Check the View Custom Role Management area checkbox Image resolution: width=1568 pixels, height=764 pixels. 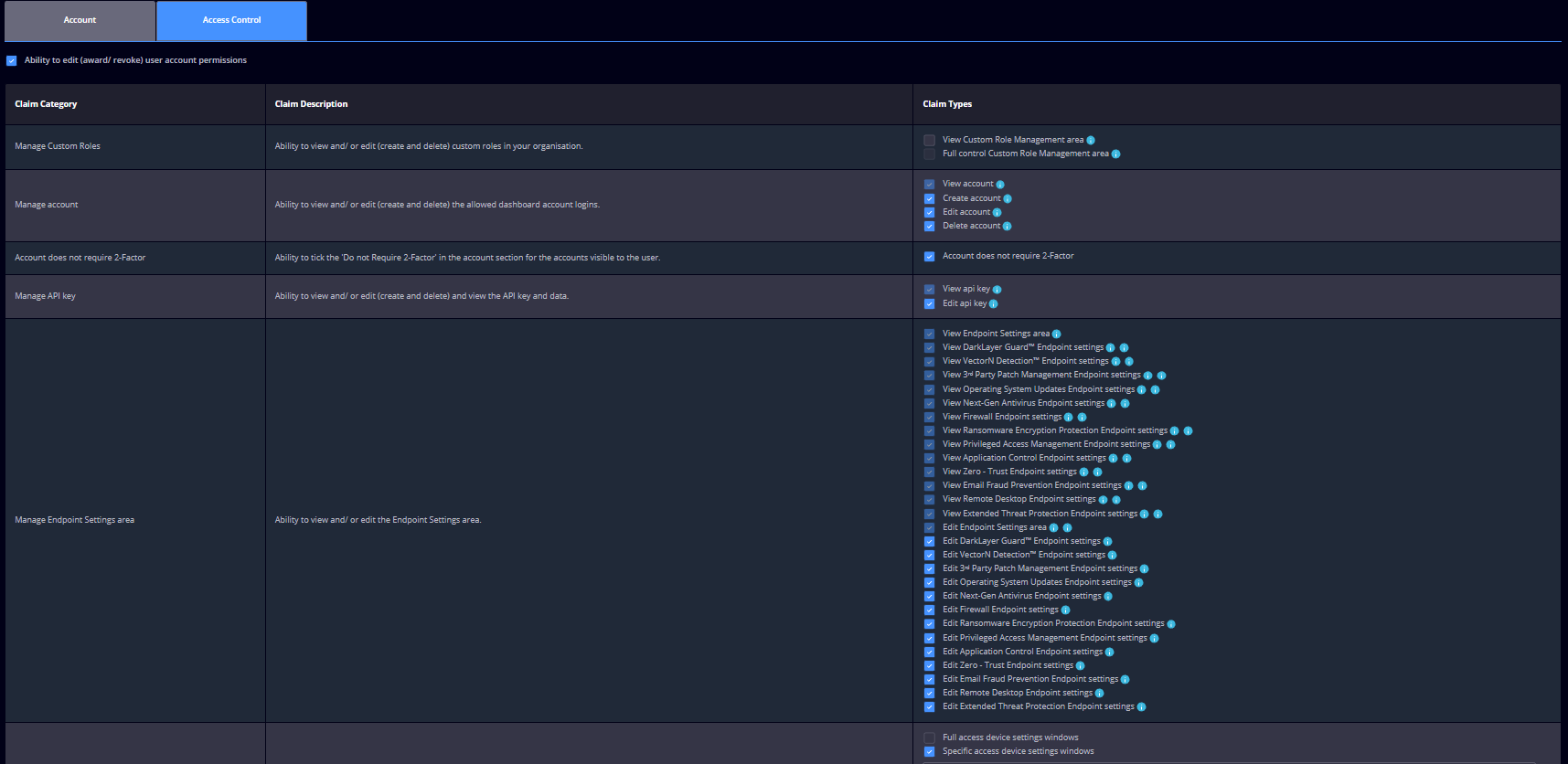click(x=929, y=141)
